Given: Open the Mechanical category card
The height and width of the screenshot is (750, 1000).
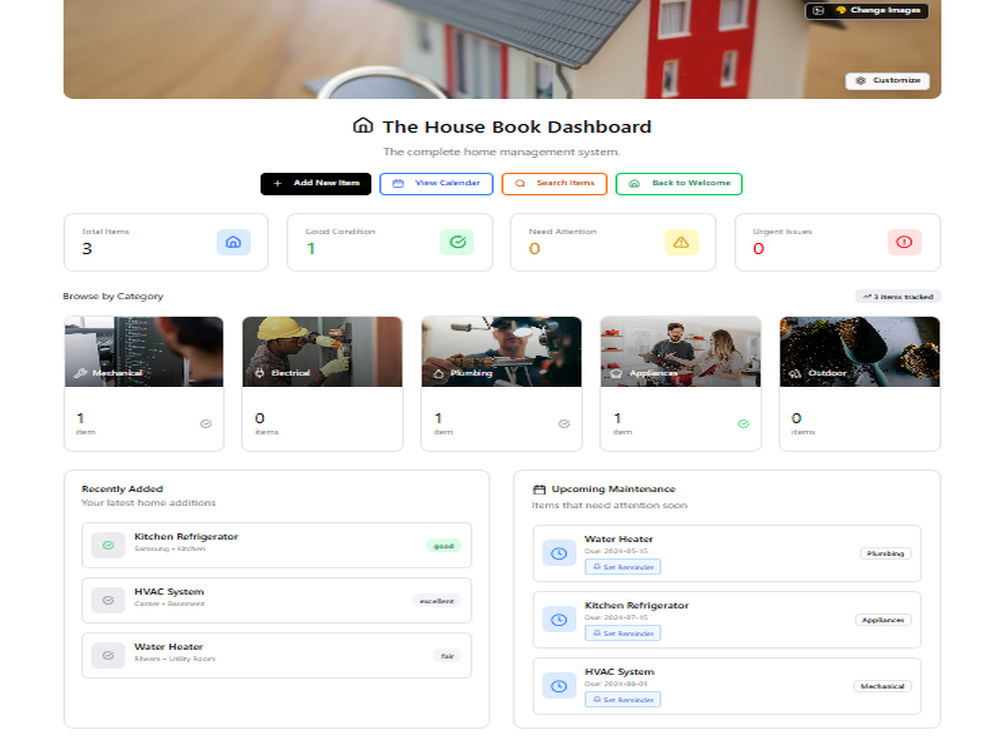Looking at the screenshot, I should (x=144, y=383).
